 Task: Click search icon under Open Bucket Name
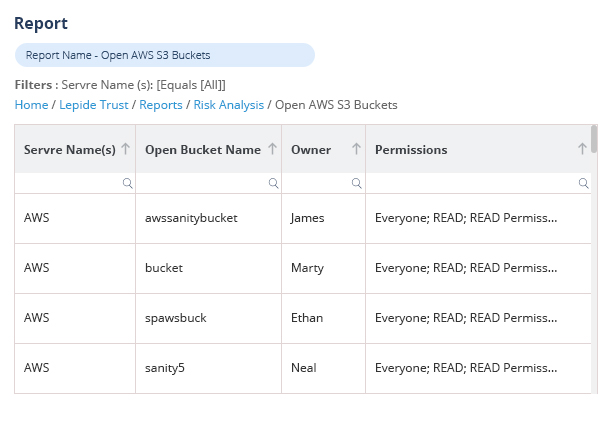(x=273, y=184)
